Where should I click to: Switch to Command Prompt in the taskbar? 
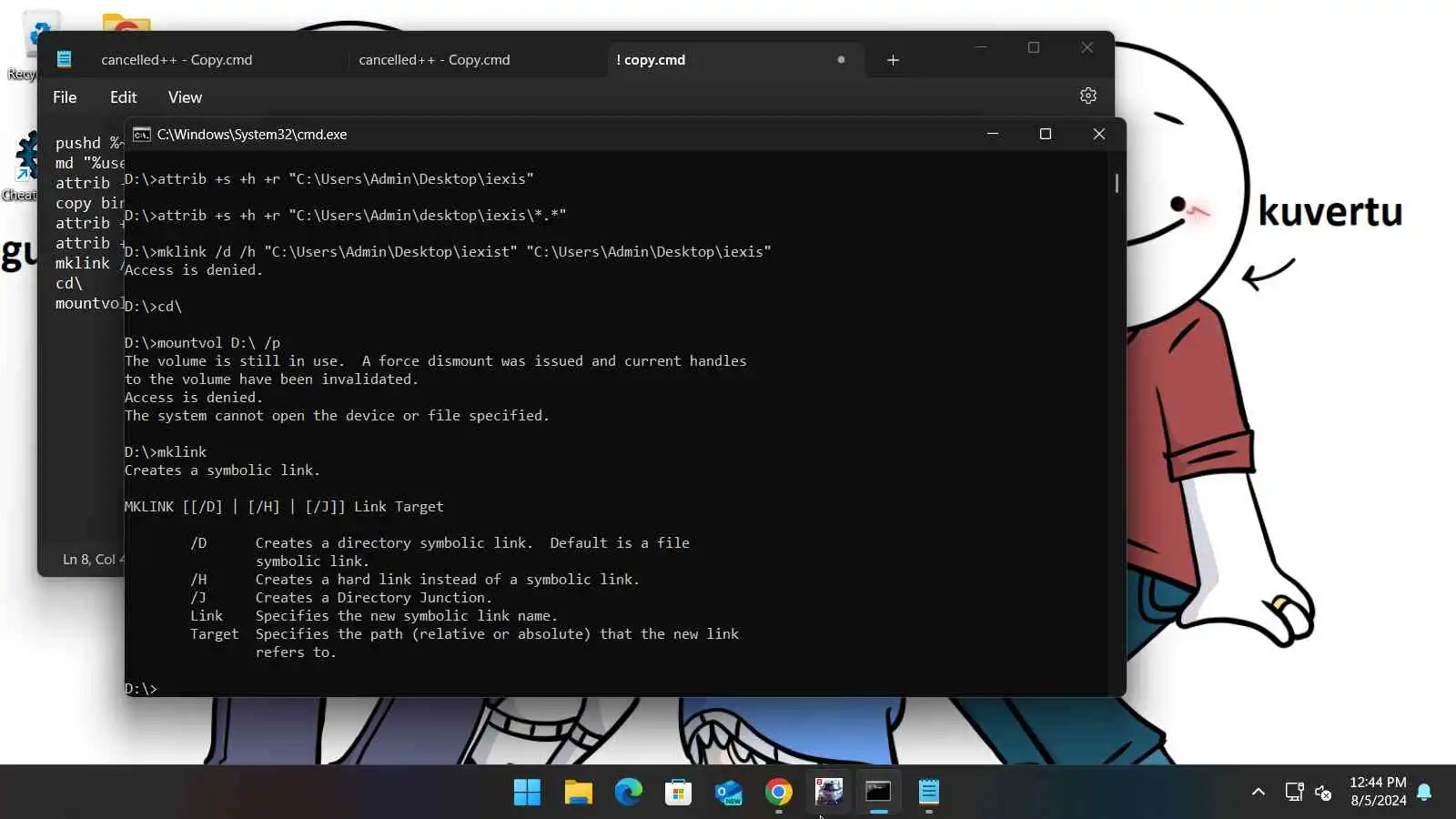coord(878,793)
